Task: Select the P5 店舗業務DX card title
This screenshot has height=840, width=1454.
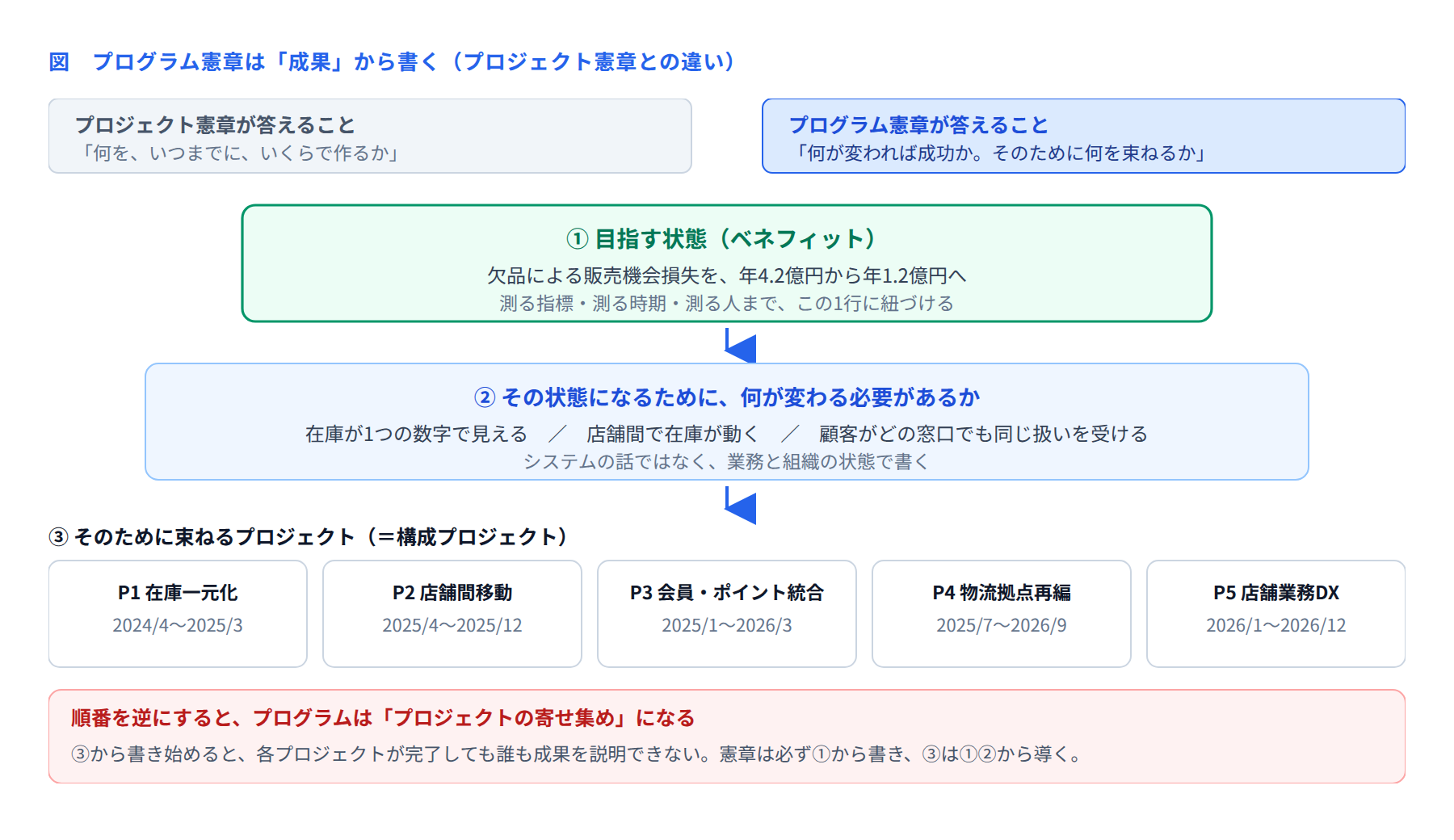Action: pos(1276,593)
